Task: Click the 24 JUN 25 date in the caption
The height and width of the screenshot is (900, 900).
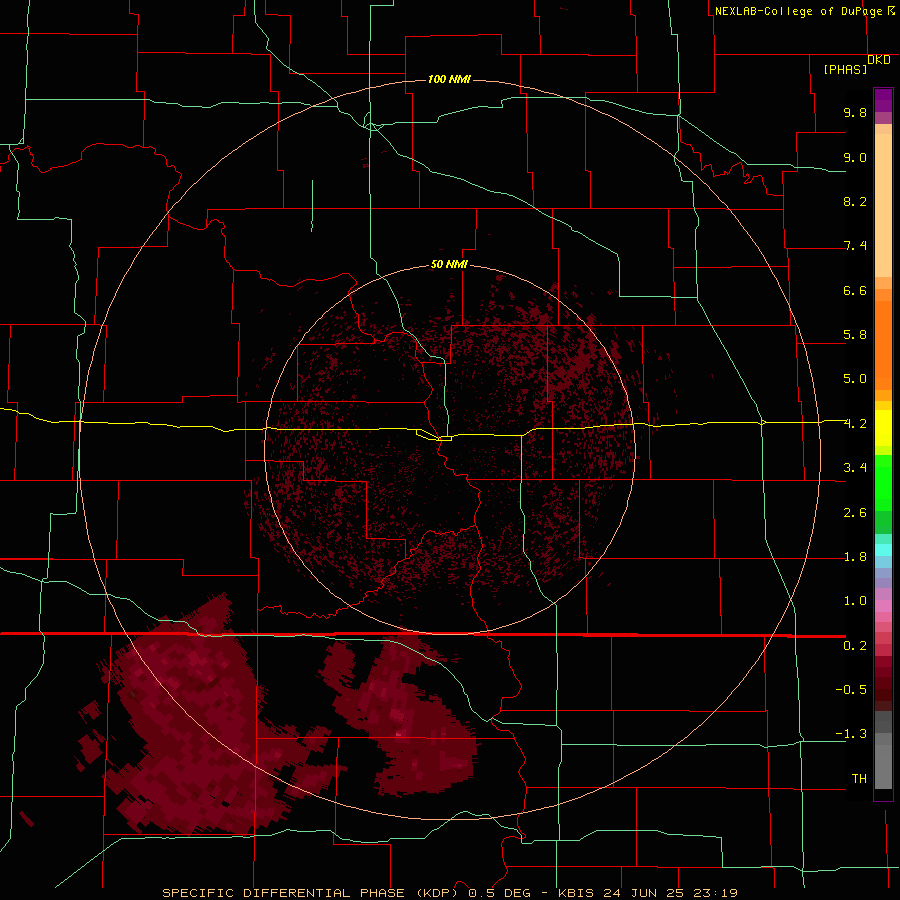Action: pyautogui.click(x=645, y=893)
